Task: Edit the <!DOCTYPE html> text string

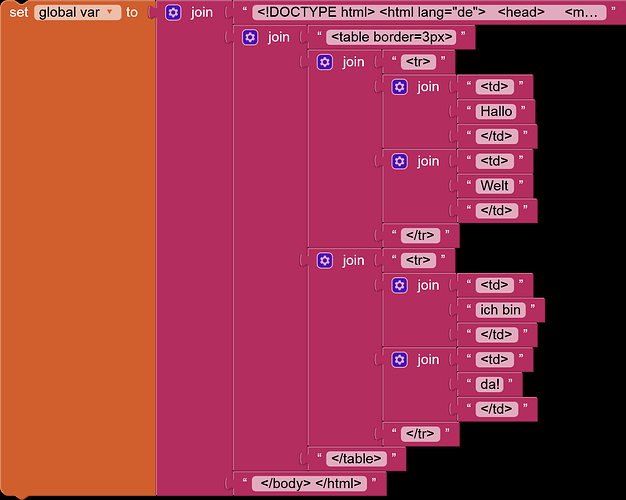Action: (x=429, y=12)
